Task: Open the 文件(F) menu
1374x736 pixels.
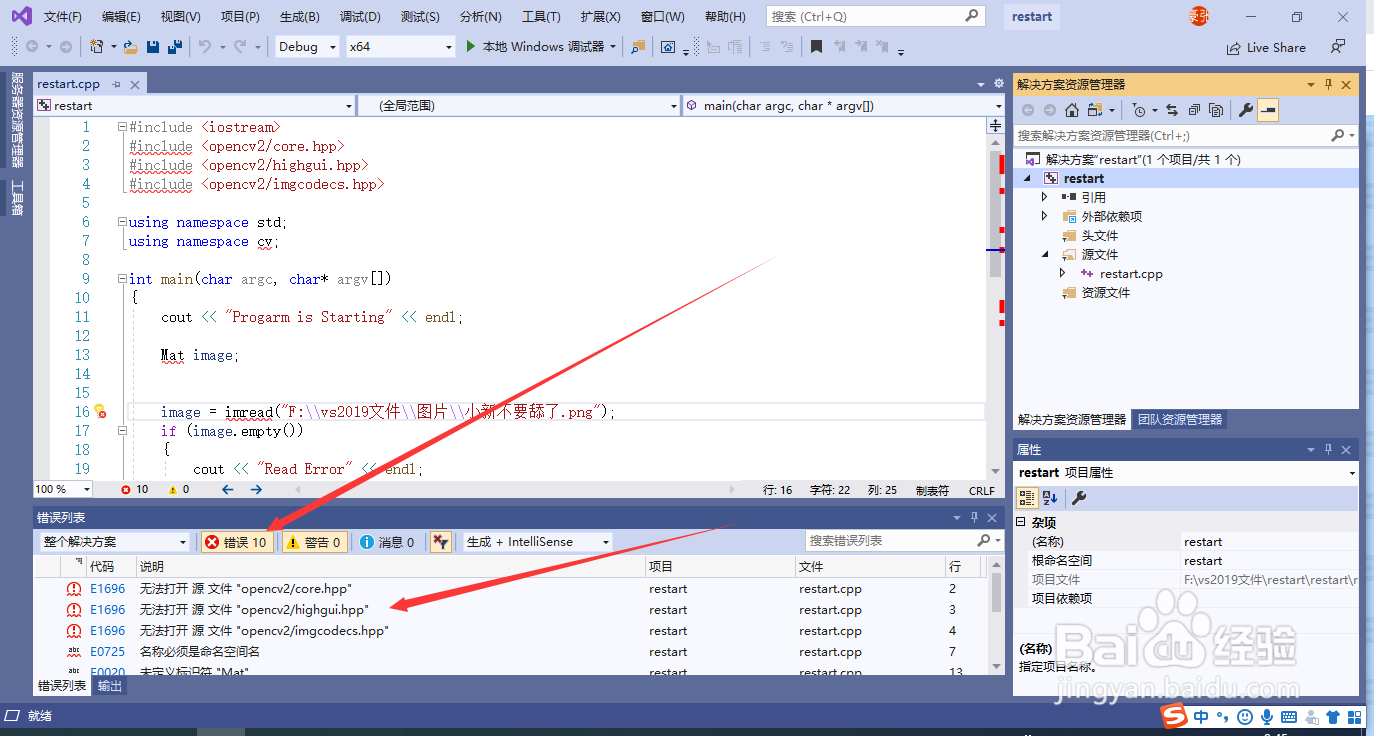Action: (63, 17)
